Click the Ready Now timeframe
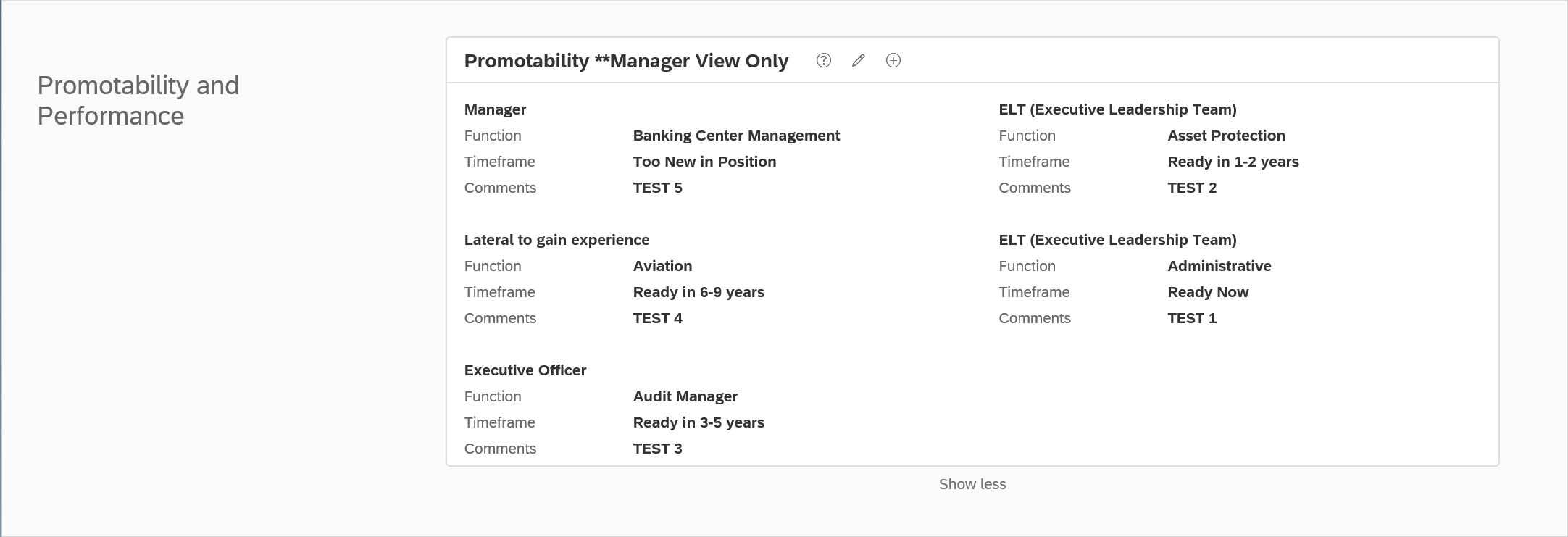This screenshot has width=1568, height=537. (x=1208, y=292)
